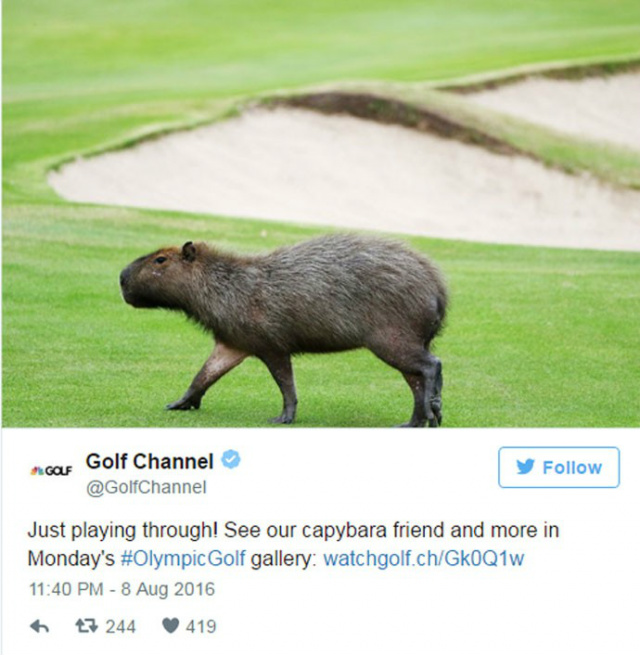Click the blue verified badge
Viewport: 640px width, 655px height.
(x=231, y=460)
